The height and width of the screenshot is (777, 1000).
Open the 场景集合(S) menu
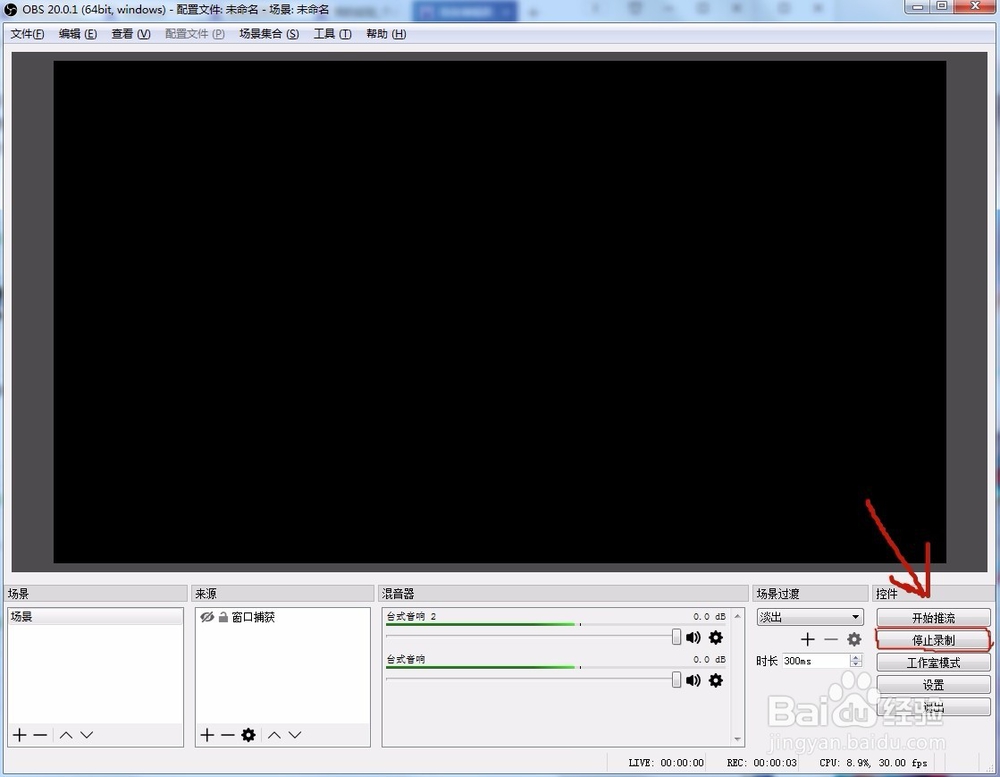pyautogui.click(x=269, y=34)
